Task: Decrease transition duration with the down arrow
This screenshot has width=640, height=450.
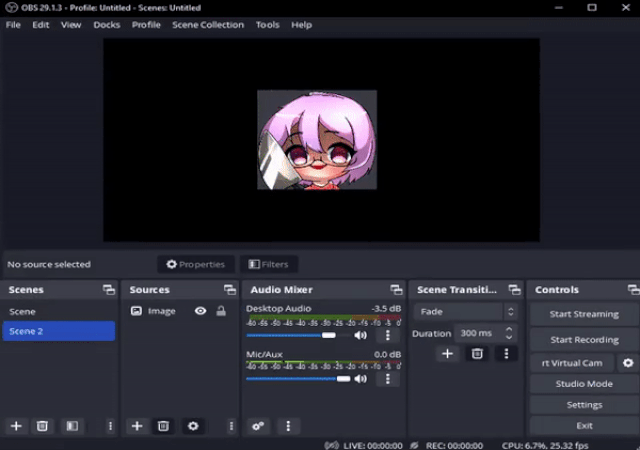Action: pos(509,337)
